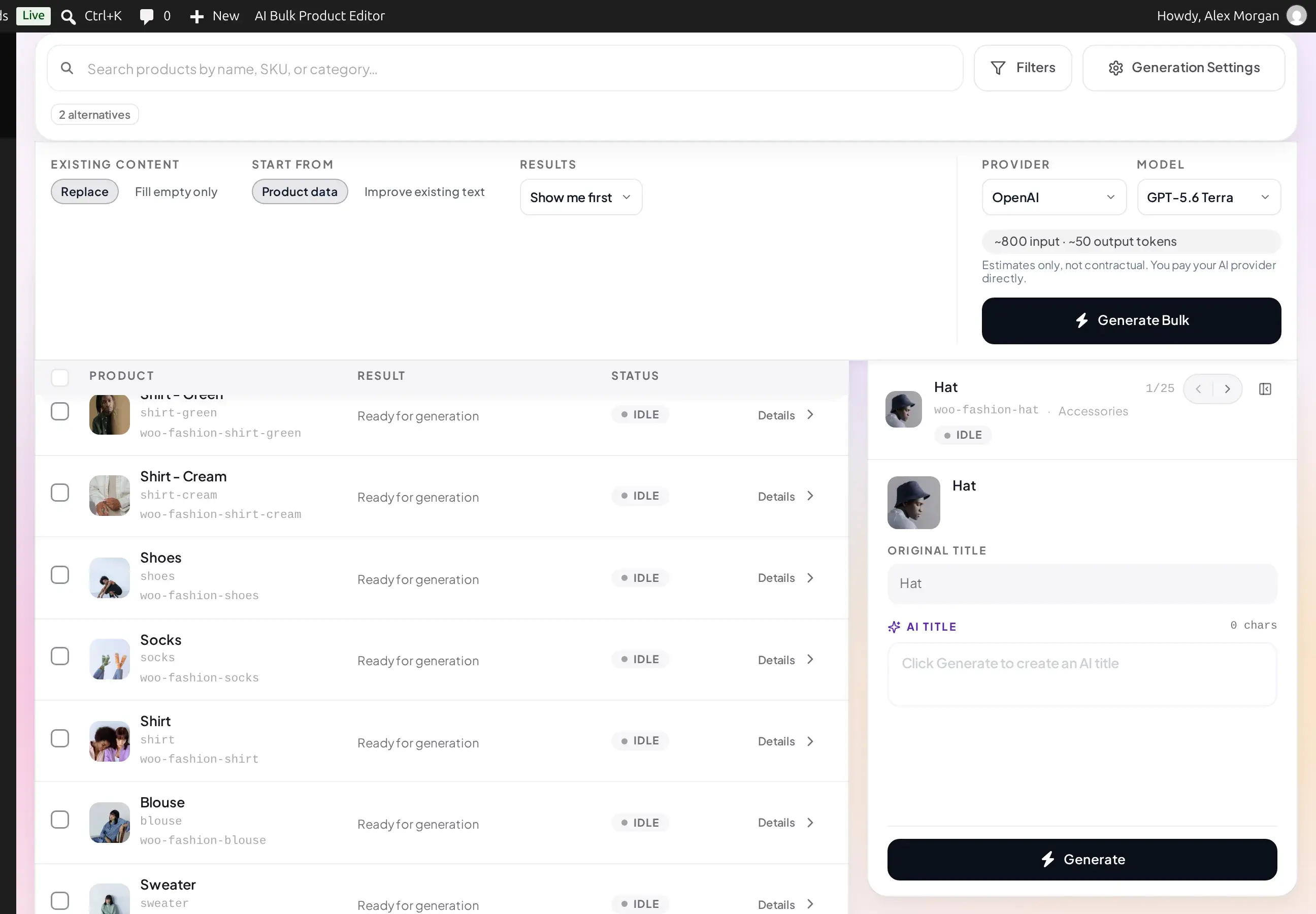Expand Details for Shoes row
The height and width of the screenshot is (914, 1316).
(x=786, y=578)
